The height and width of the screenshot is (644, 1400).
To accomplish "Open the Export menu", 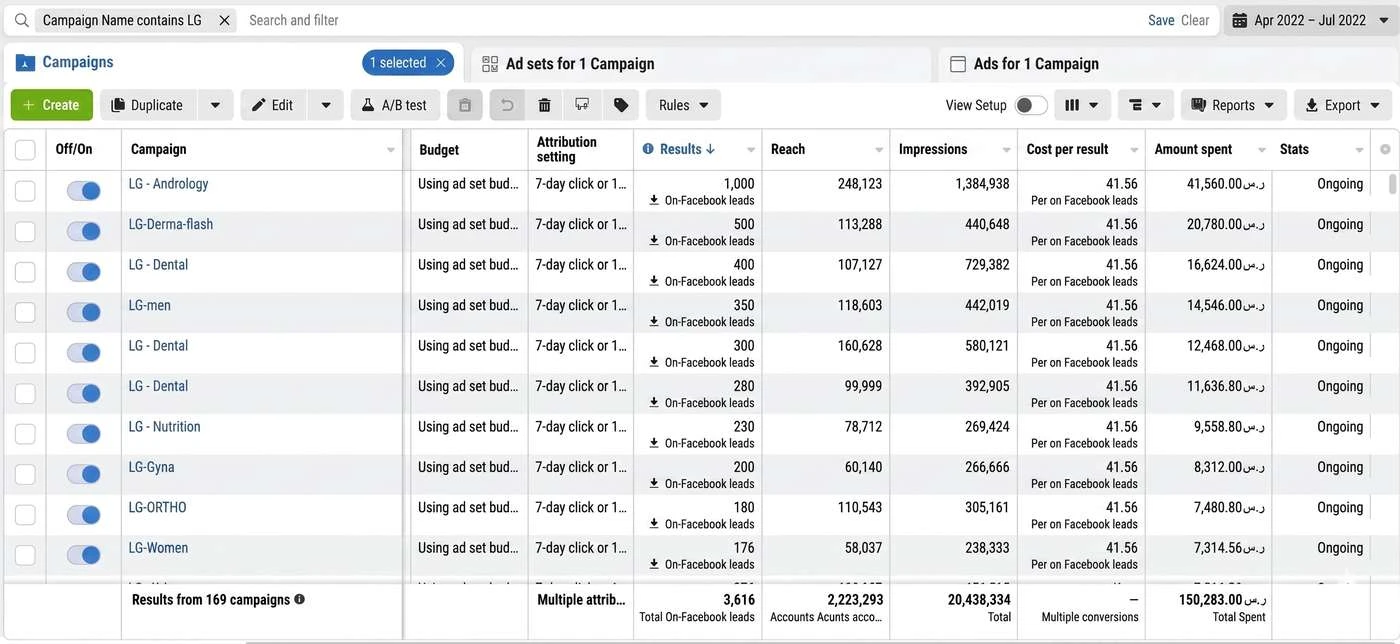I will (1342, 105).
